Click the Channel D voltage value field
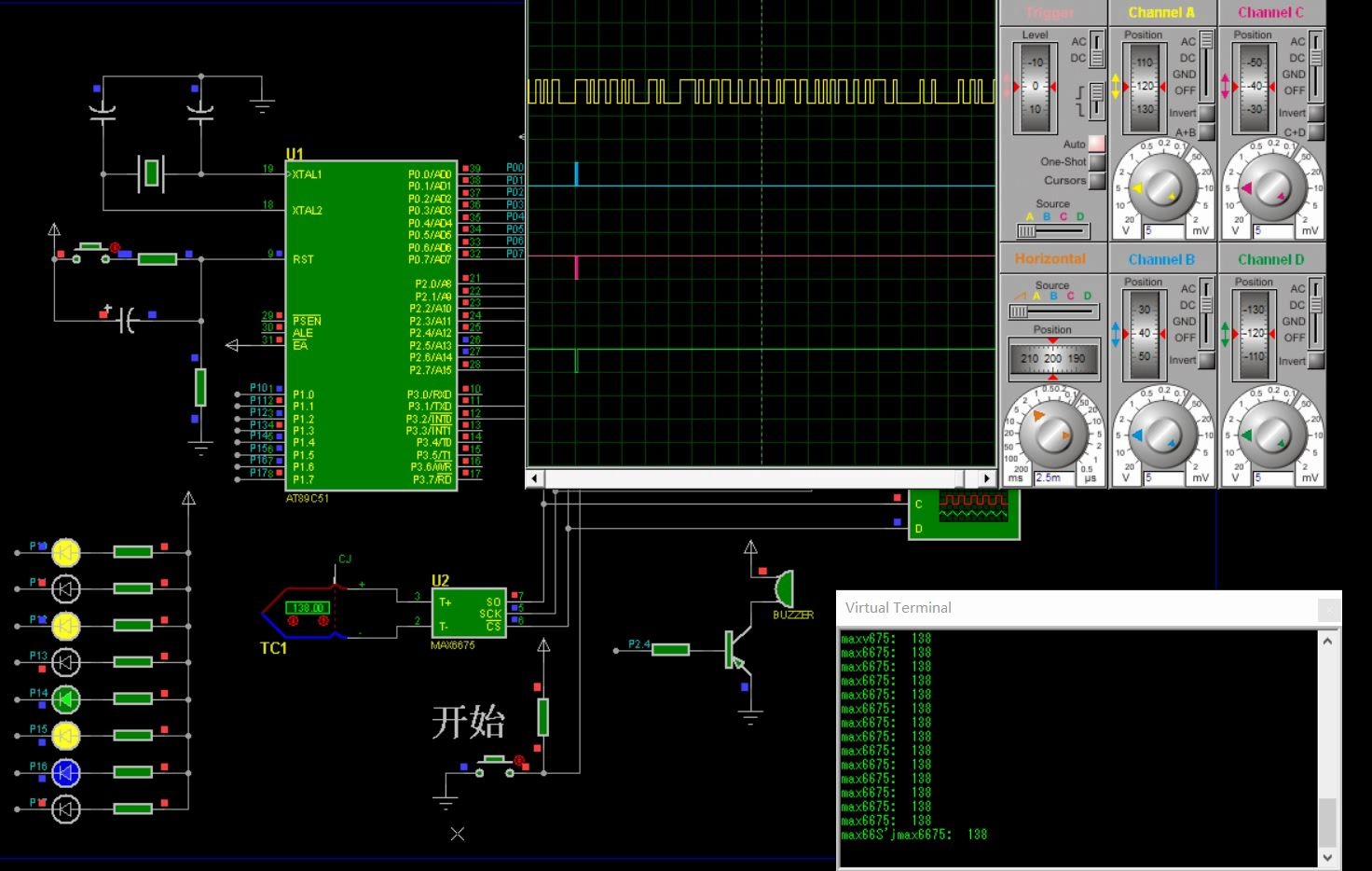The image size is (1372, 871). pos(1273,477)
